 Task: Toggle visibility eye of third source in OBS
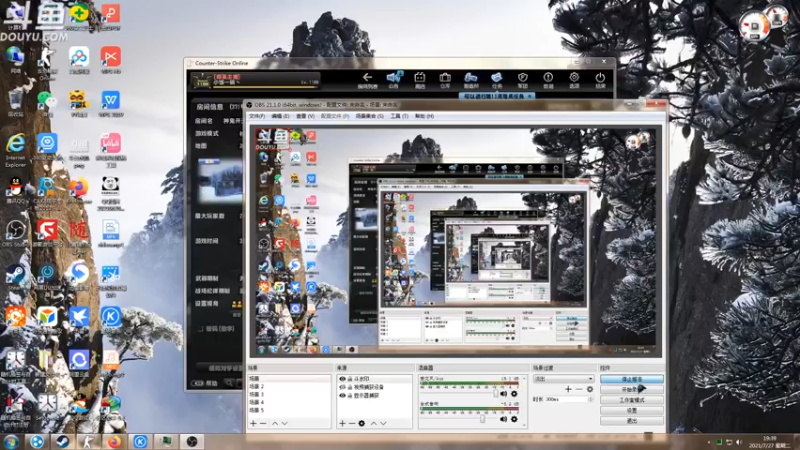click(x=342, y=395)
